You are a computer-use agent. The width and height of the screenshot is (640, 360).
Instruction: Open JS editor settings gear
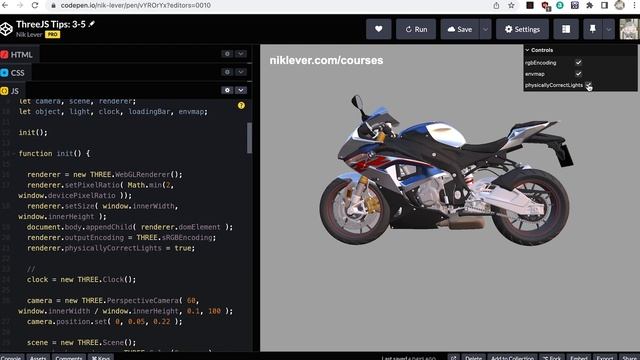[x=227, y=90]
